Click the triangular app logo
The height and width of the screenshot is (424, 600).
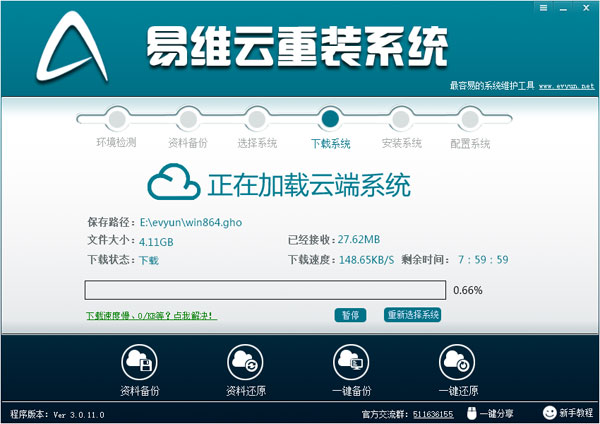click(72, 47)
